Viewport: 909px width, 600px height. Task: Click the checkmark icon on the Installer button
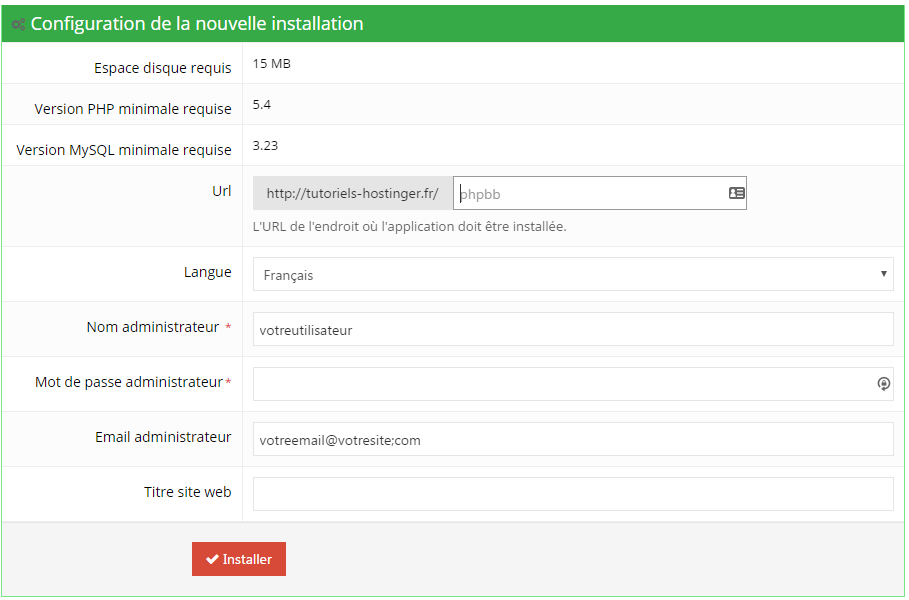tap(212, 559)
